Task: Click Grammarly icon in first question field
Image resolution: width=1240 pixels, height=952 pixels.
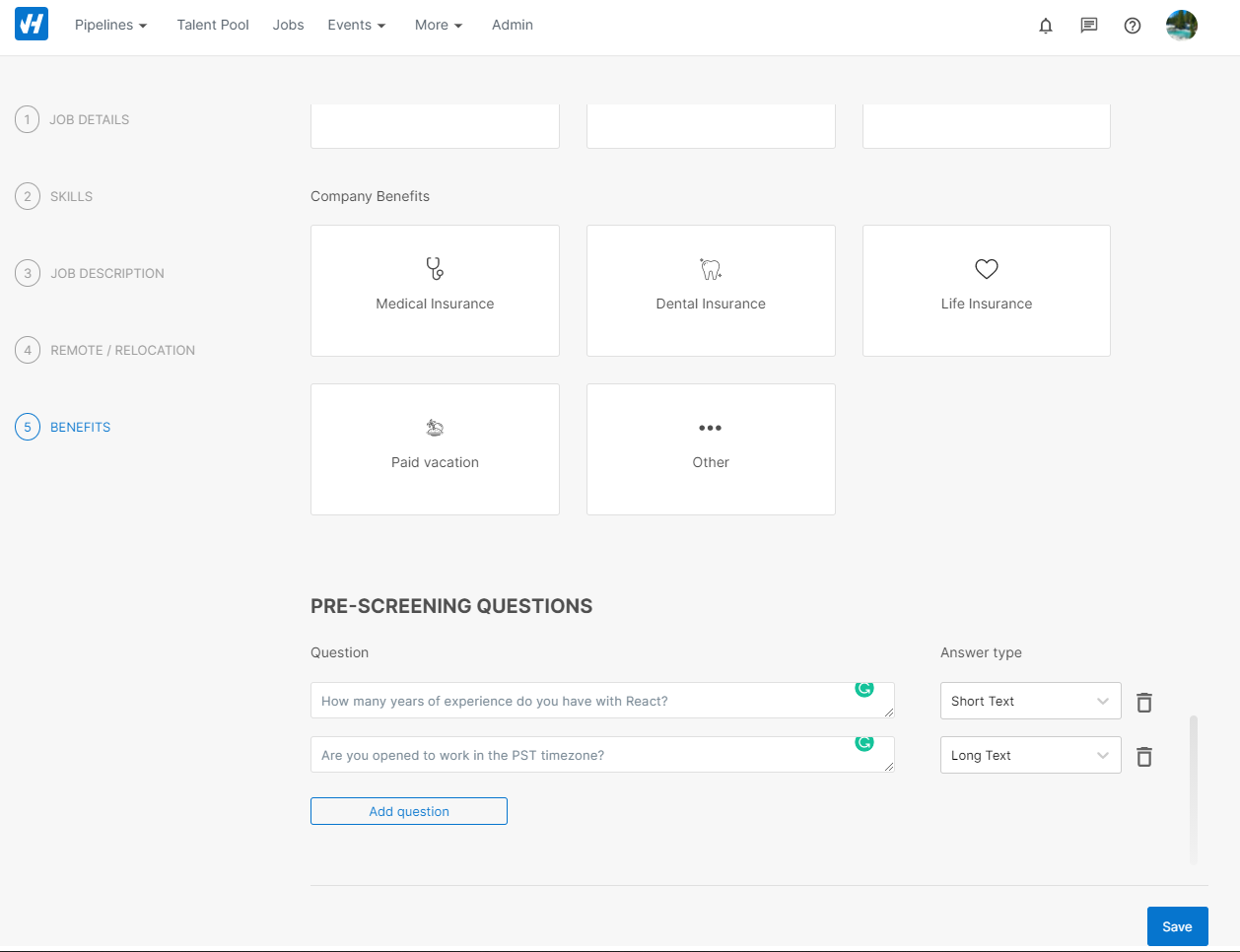Action: coord(864,689)
